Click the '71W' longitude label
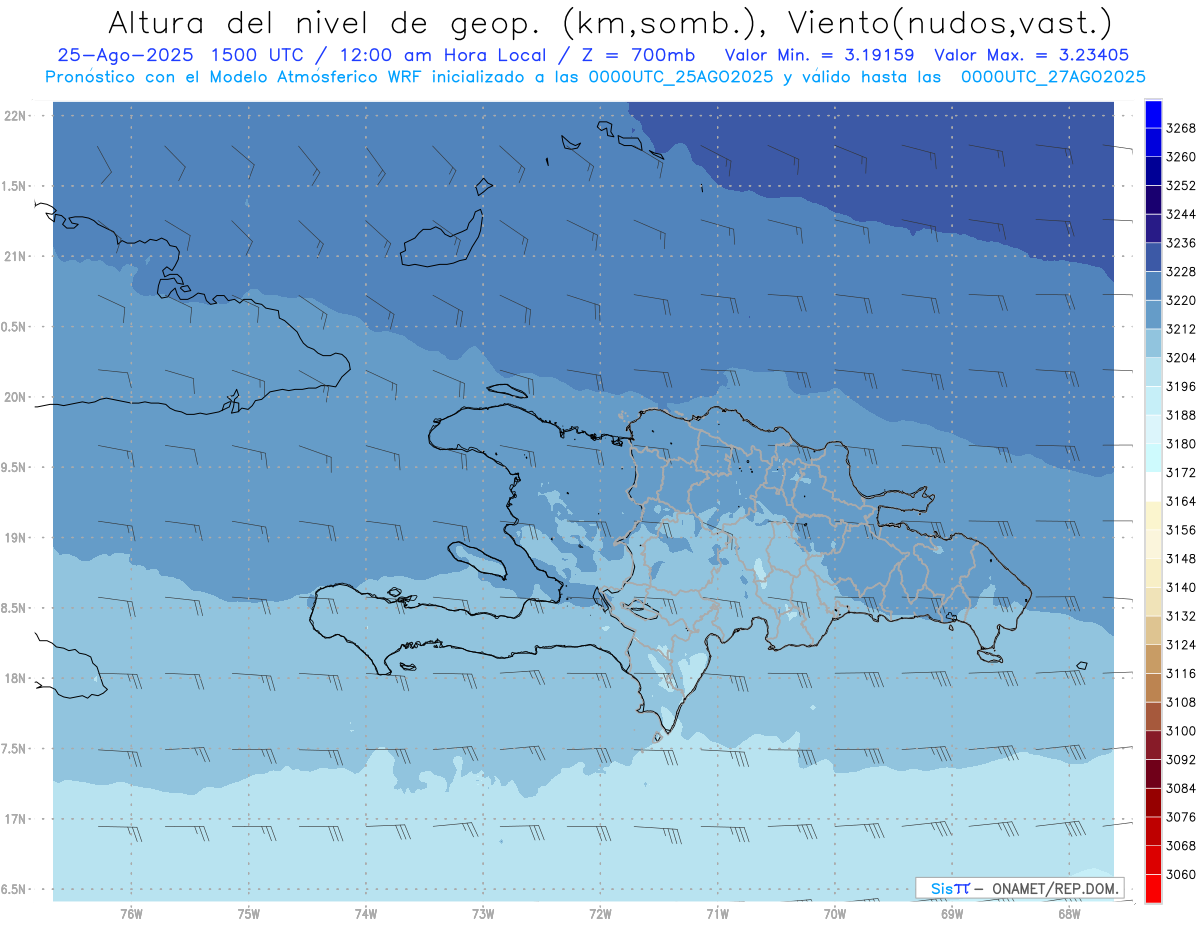 717,913
